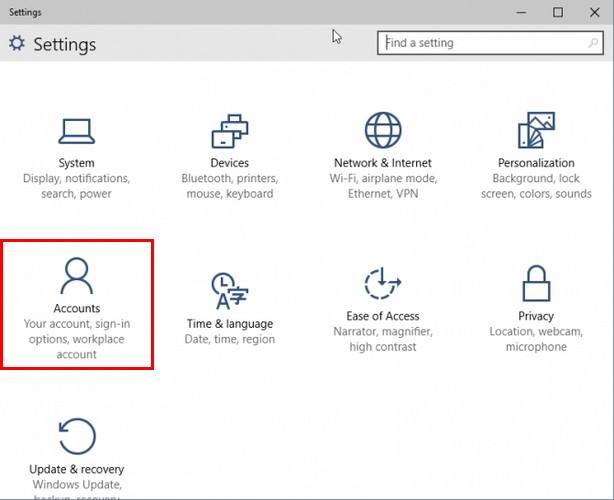Focus the Find a setting search box
The width and height of the screenshot is (614, 500).
[x=490, y=43]
